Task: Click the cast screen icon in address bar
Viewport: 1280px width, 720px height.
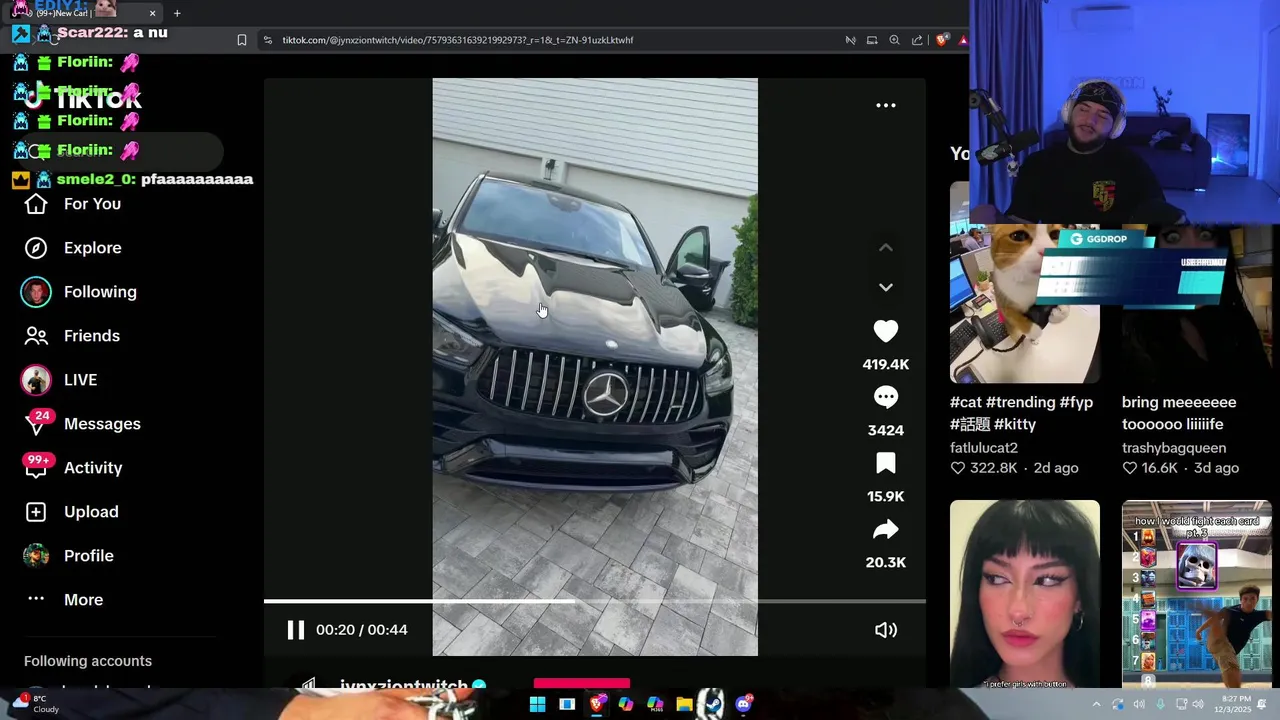Action: [872, 40]
